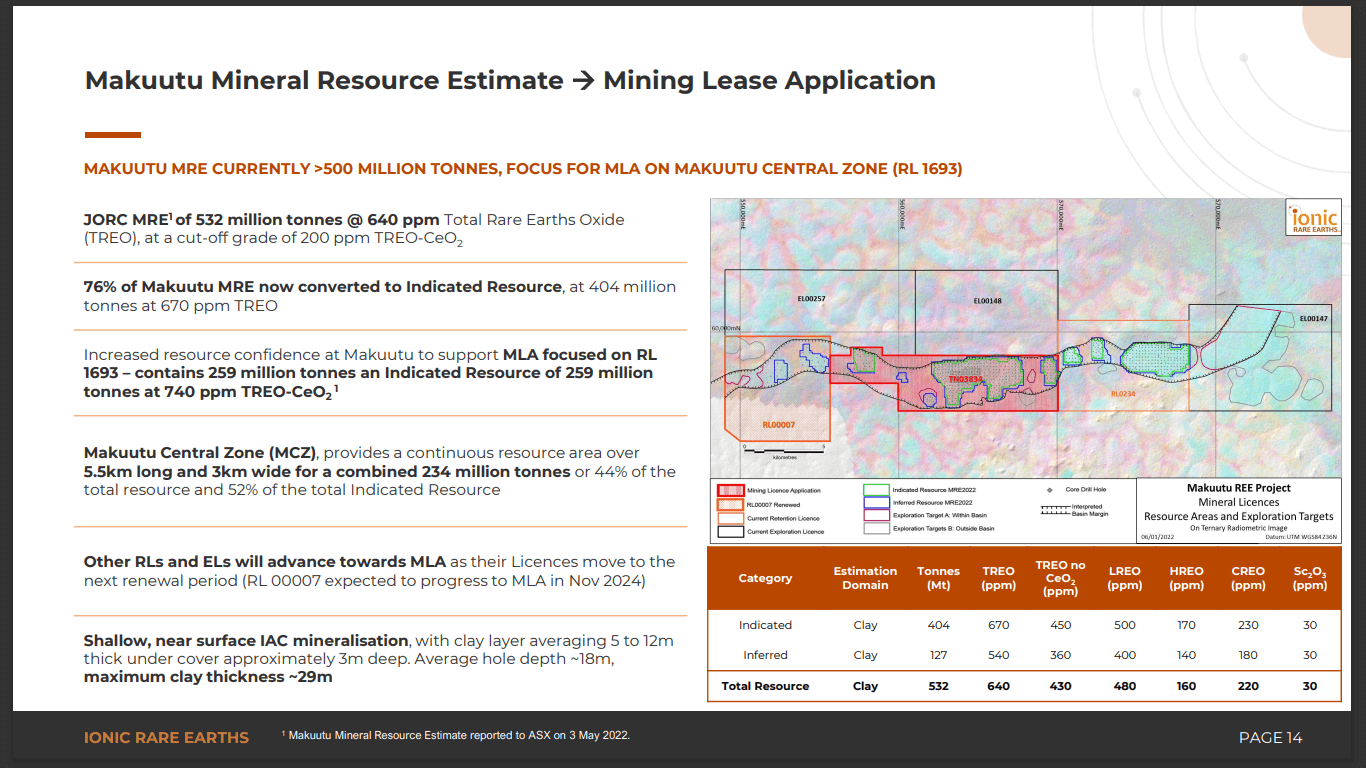Image resolution: width=1366 pixels, height=768 pixels.
Task: Click the Makuutu Central Zone (MCZ) paragraph
Action: coord(380,471)
